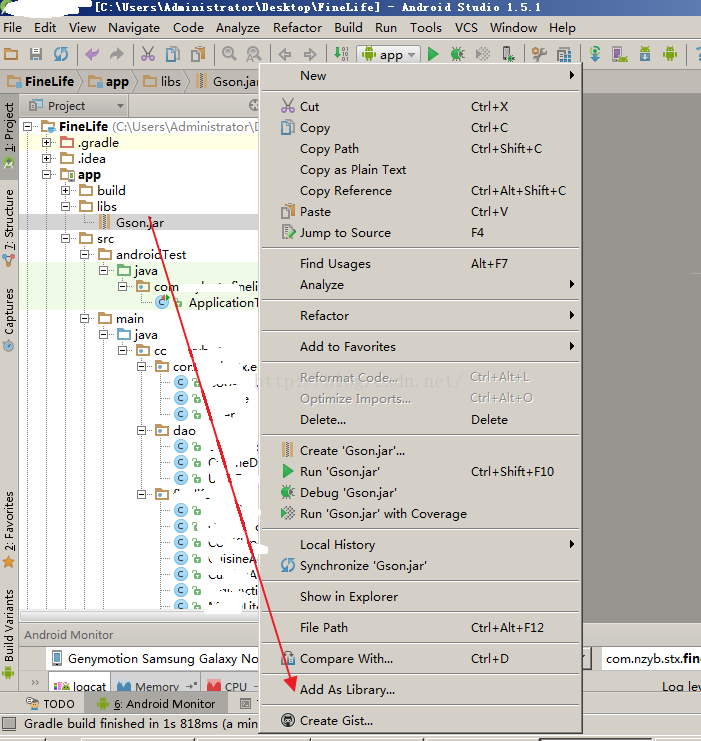
Task: Click the Undo arrow icon
Action: tap(92, 54)
